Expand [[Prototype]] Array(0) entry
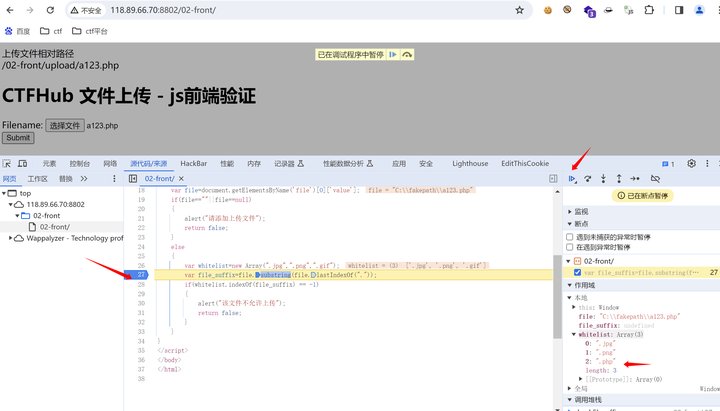This screenshot has width=720, height=411. coord(581,379)
